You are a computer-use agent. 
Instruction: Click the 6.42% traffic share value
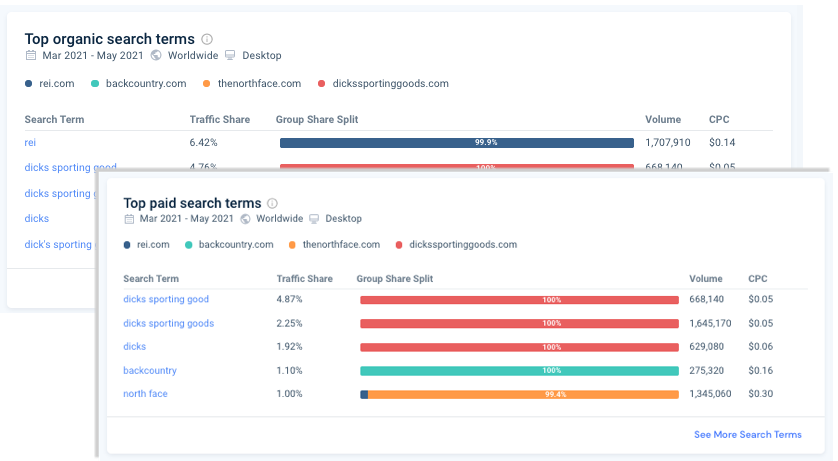[x=203, y=143]
